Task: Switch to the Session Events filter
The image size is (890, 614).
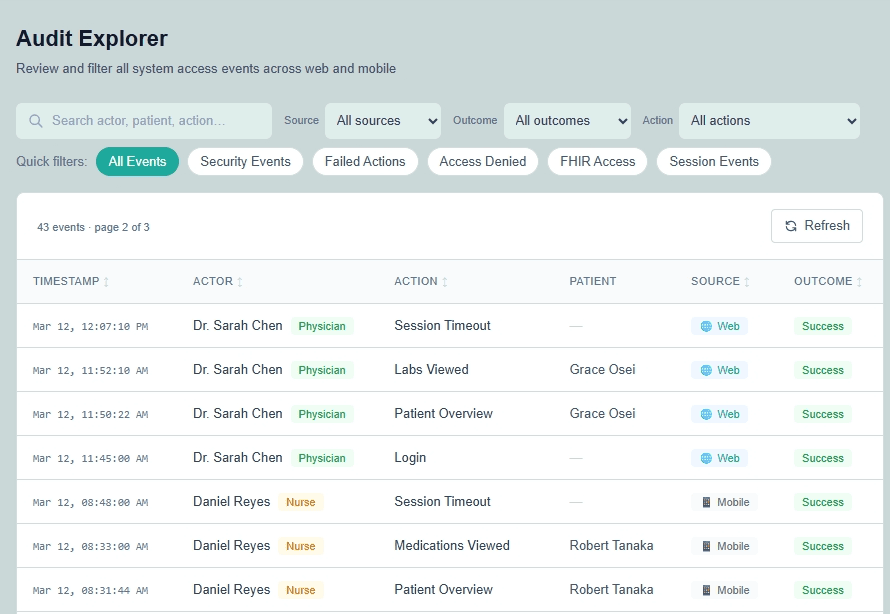Action: [714, 161]
